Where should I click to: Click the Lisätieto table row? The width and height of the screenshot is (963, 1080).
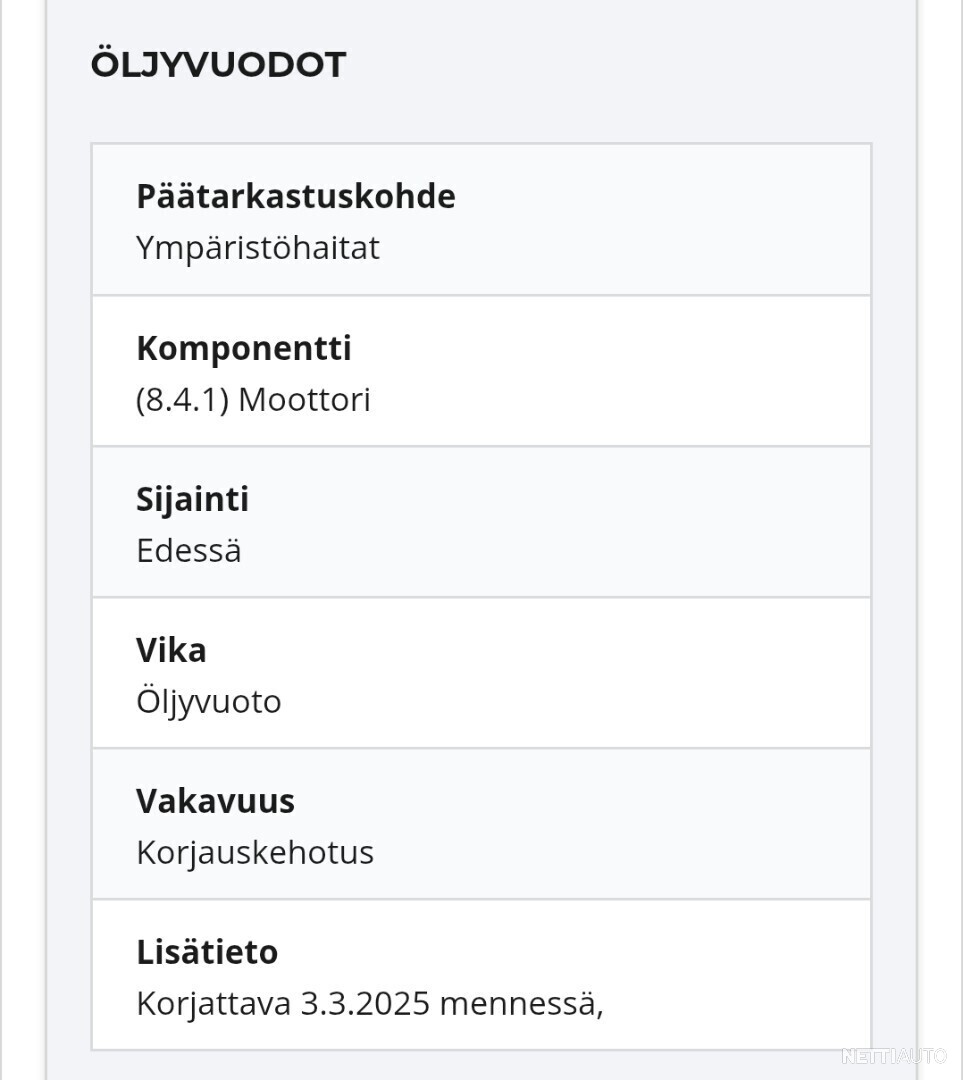pyautogui.click(x=482, y=975)
